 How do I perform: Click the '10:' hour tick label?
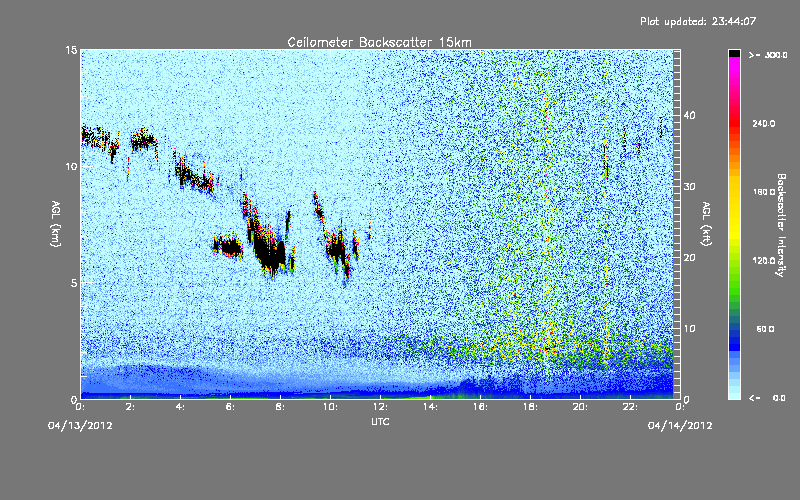[330, 407]
